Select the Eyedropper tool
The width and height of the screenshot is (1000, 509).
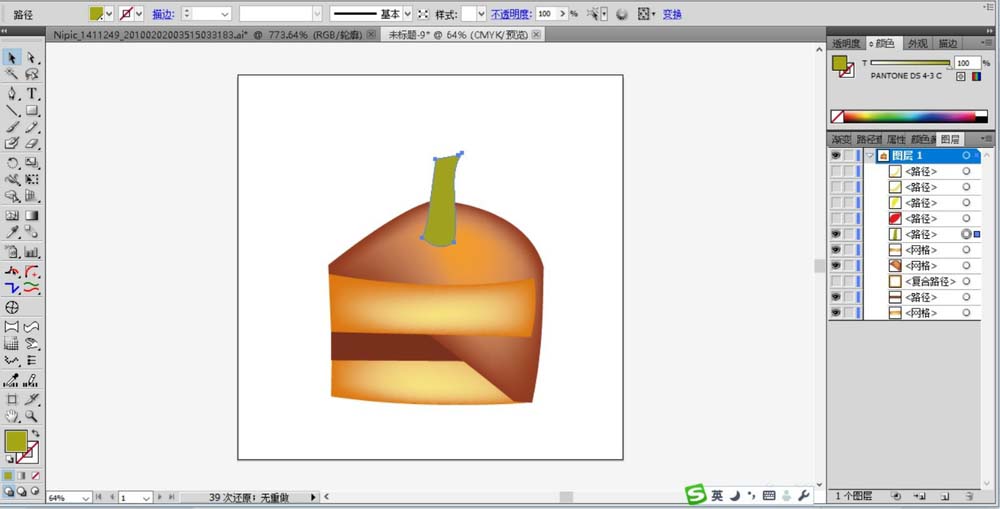coord(12,233)
